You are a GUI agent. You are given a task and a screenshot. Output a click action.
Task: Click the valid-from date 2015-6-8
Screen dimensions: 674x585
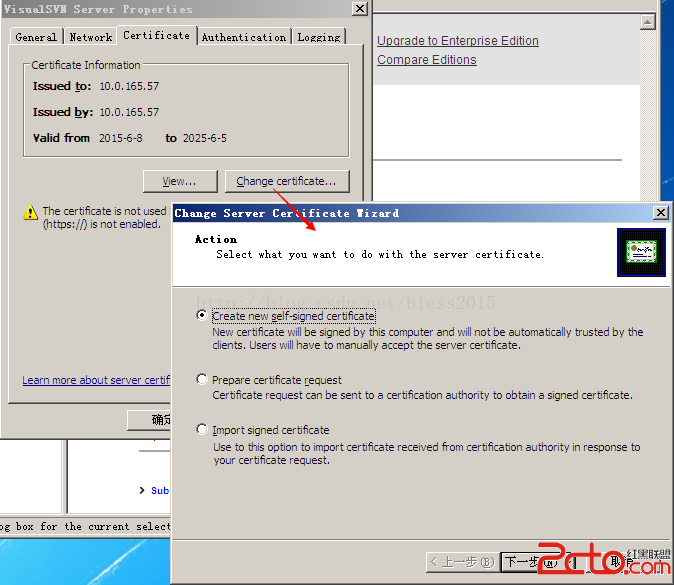pos(121,138)
